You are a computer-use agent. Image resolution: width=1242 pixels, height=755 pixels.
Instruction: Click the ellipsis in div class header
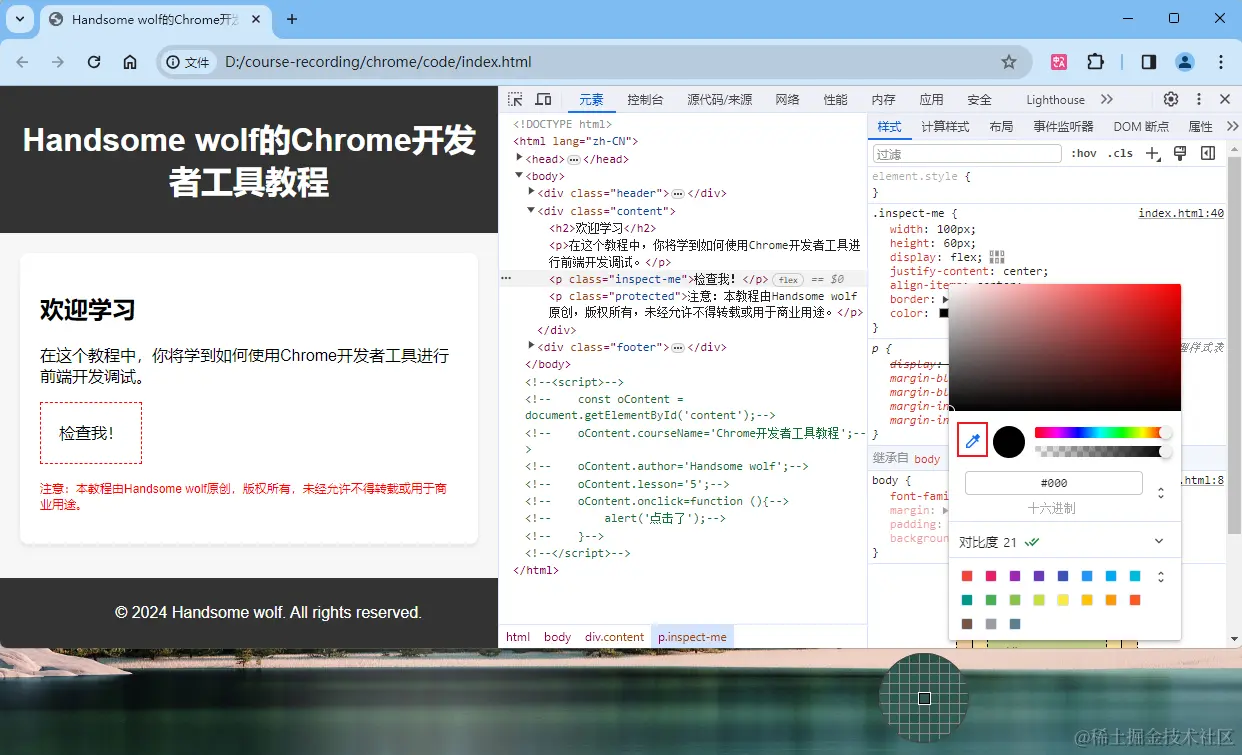677,194
